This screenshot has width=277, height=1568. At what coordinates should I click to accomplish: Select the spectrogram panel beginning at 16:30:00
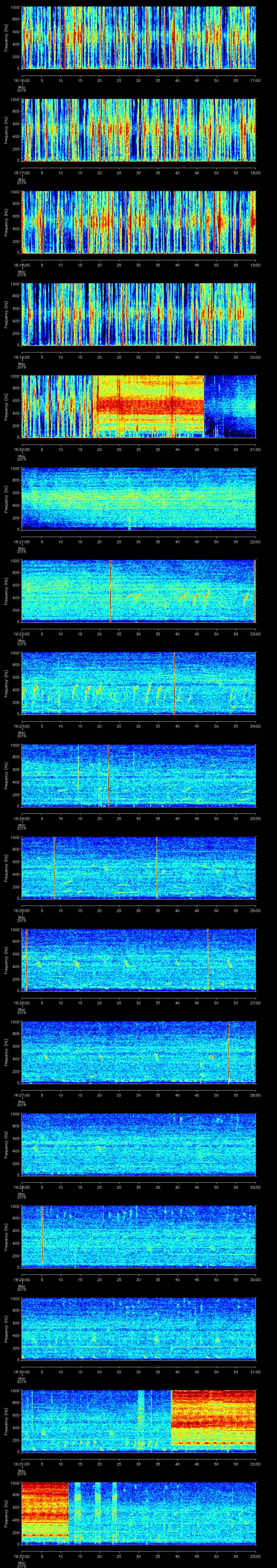coord(139,1329)
